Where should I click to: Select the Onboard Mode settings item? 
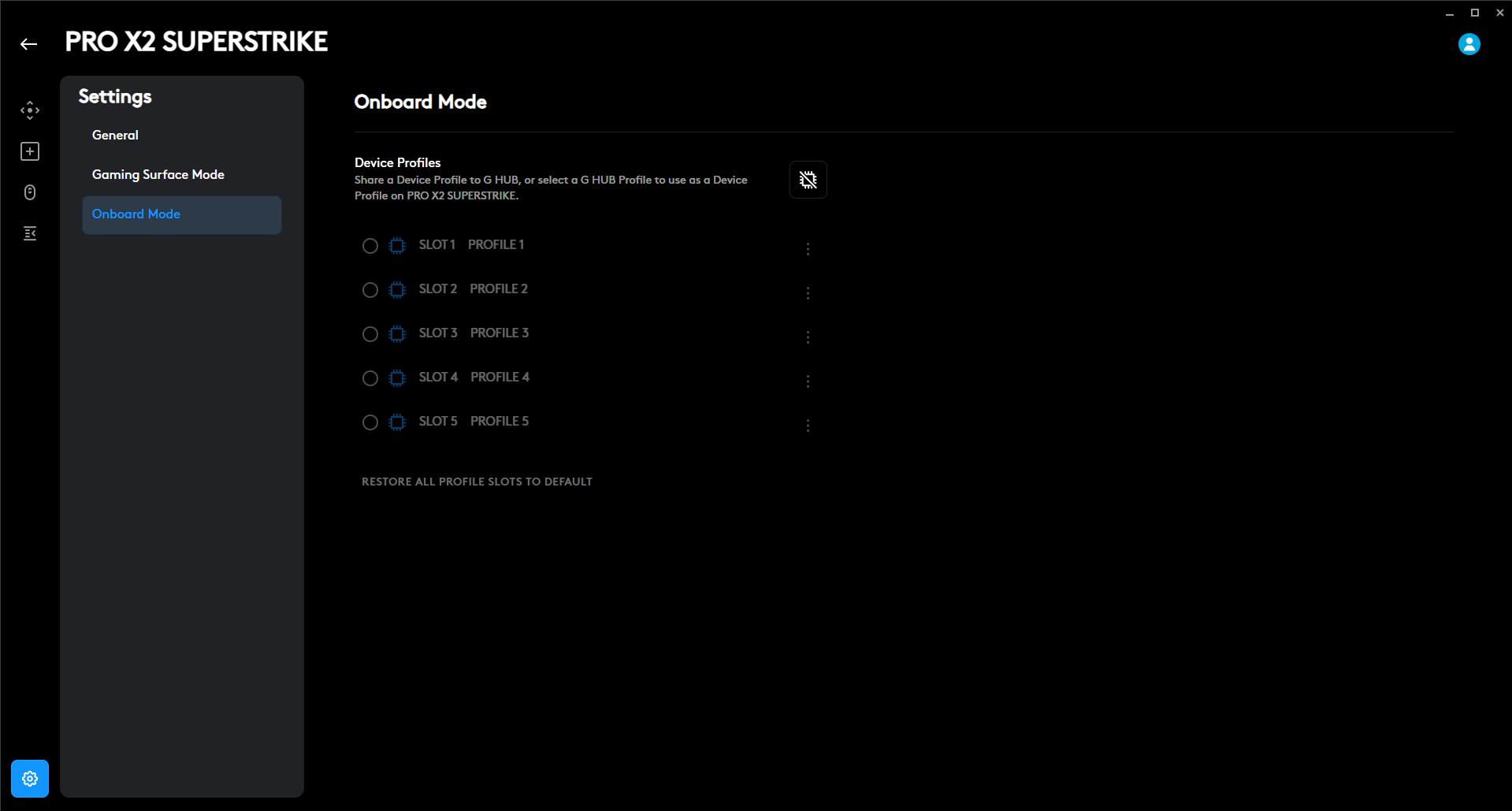(136, 214)
